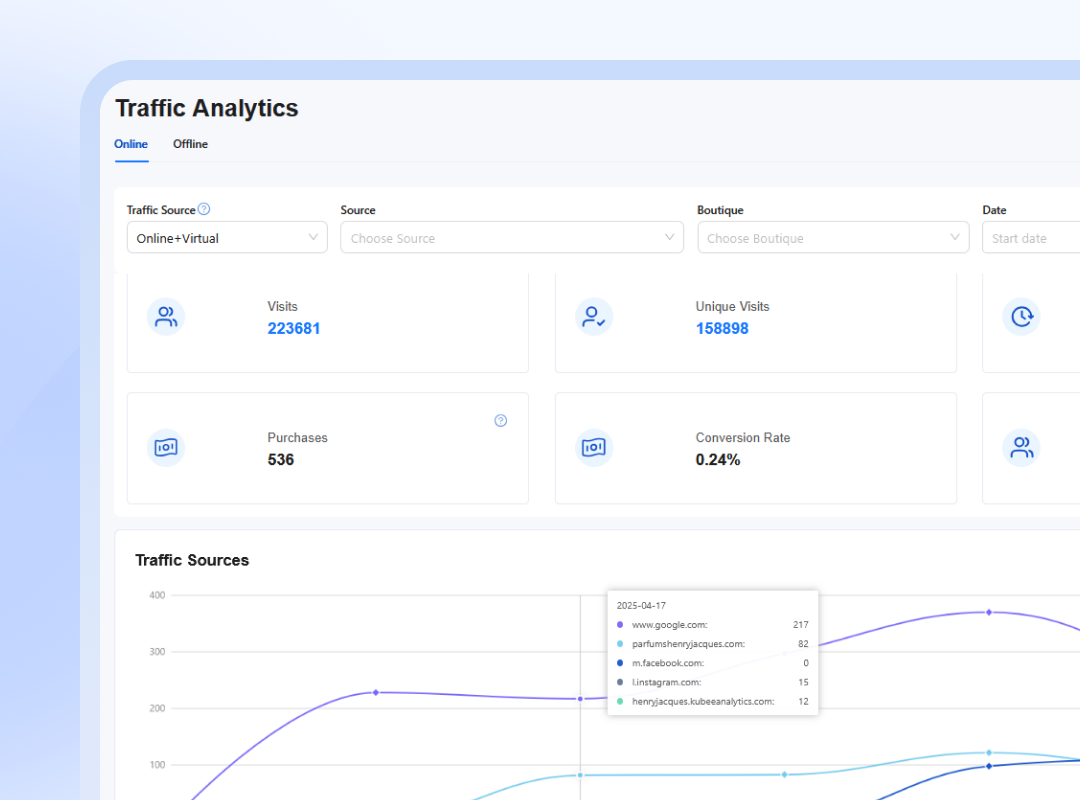Screen dimensions: 1080x800
Task: Click the Purchases help question icon
Action: click(501, 420)
